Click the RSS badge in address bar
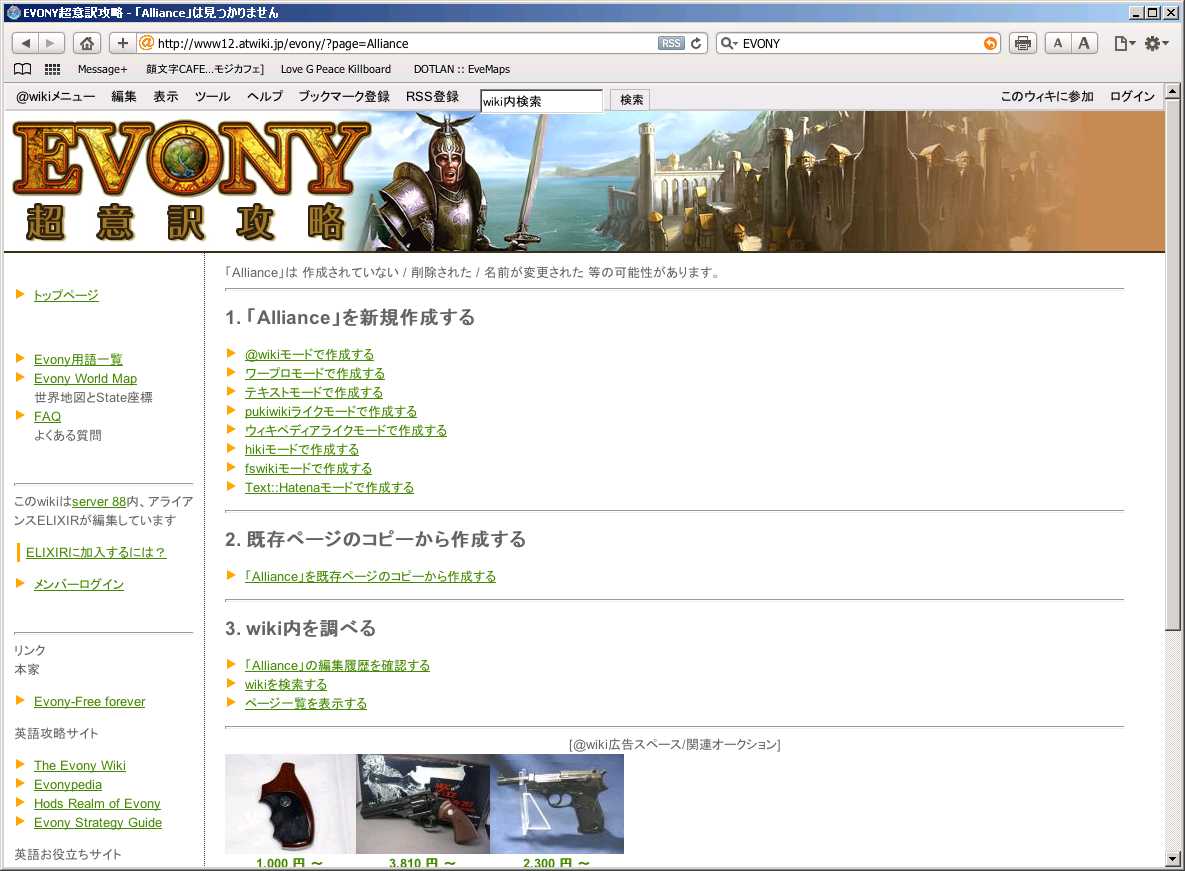The width and height of the screenshot is (1185, 871). [670, 44]
